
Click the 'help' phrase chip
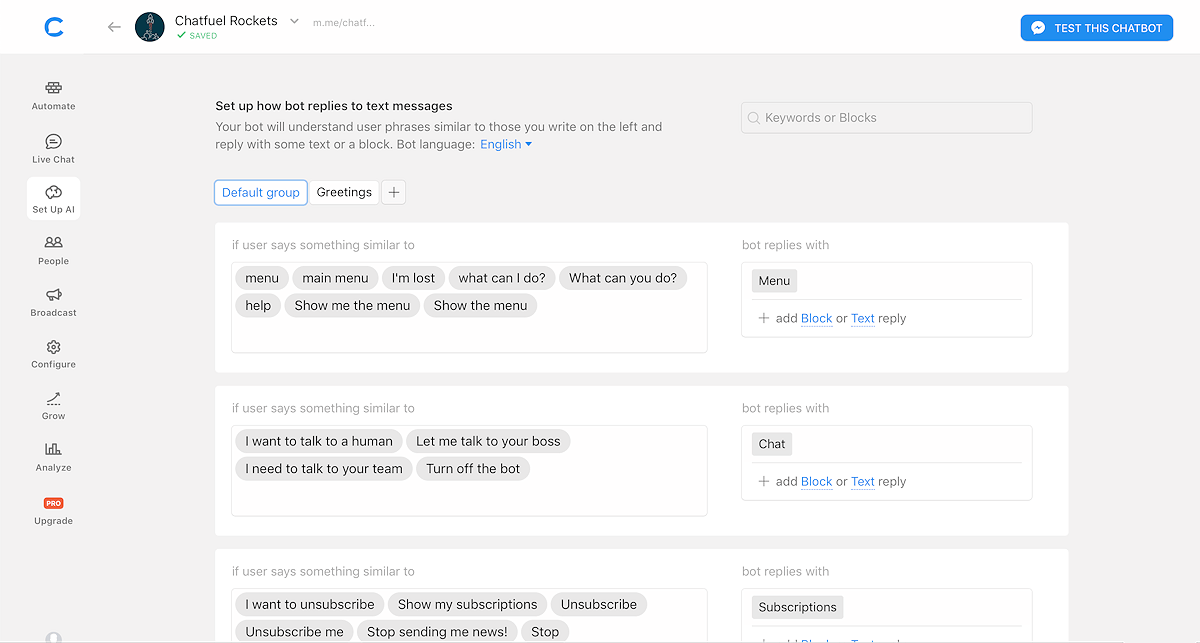[258, 305]
